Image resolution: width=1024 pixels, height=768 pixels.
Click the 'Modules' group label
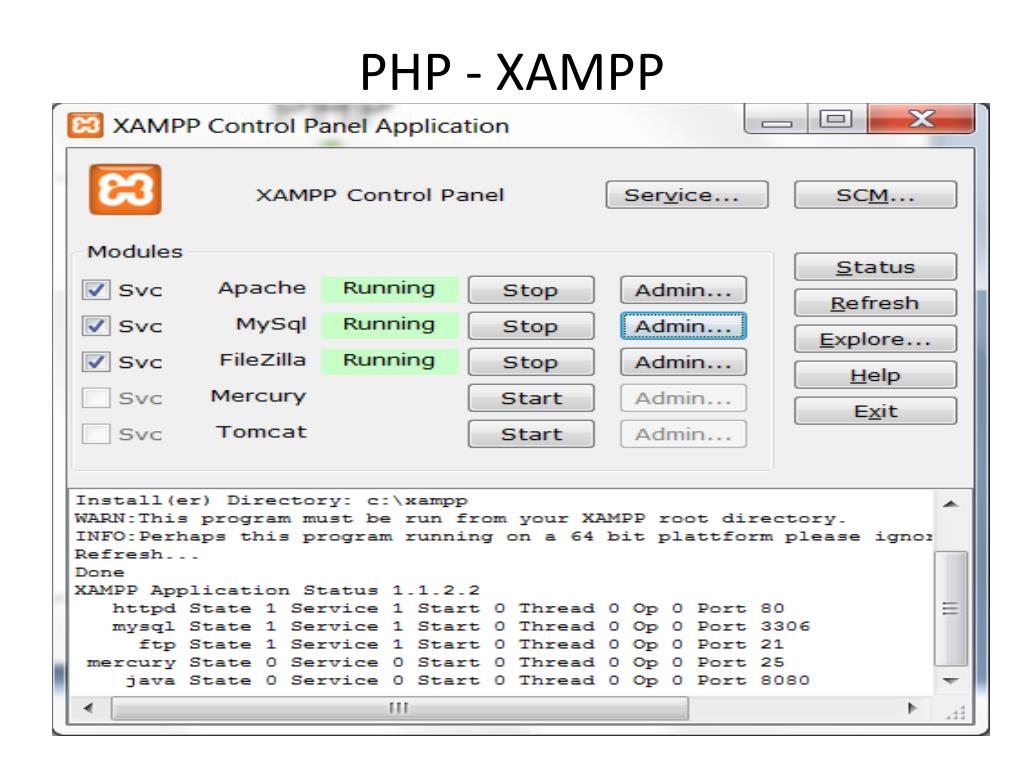(135, 252)
